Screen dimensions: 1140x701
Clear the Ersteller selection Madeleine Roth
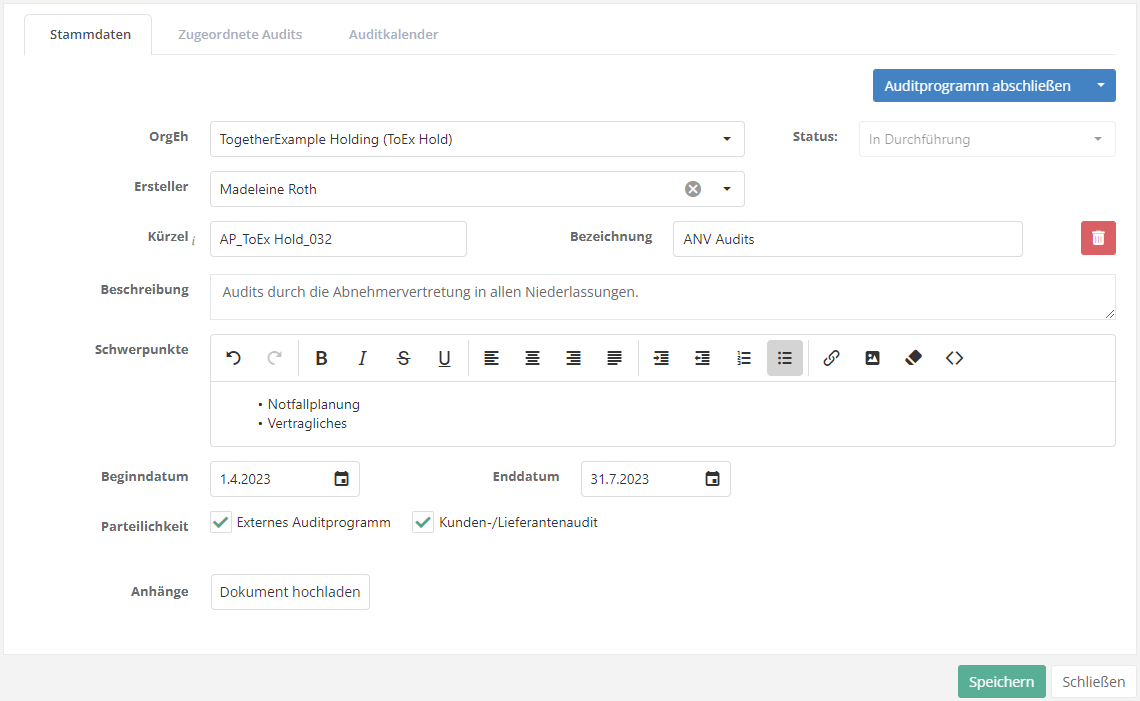[x=692, y=189]
